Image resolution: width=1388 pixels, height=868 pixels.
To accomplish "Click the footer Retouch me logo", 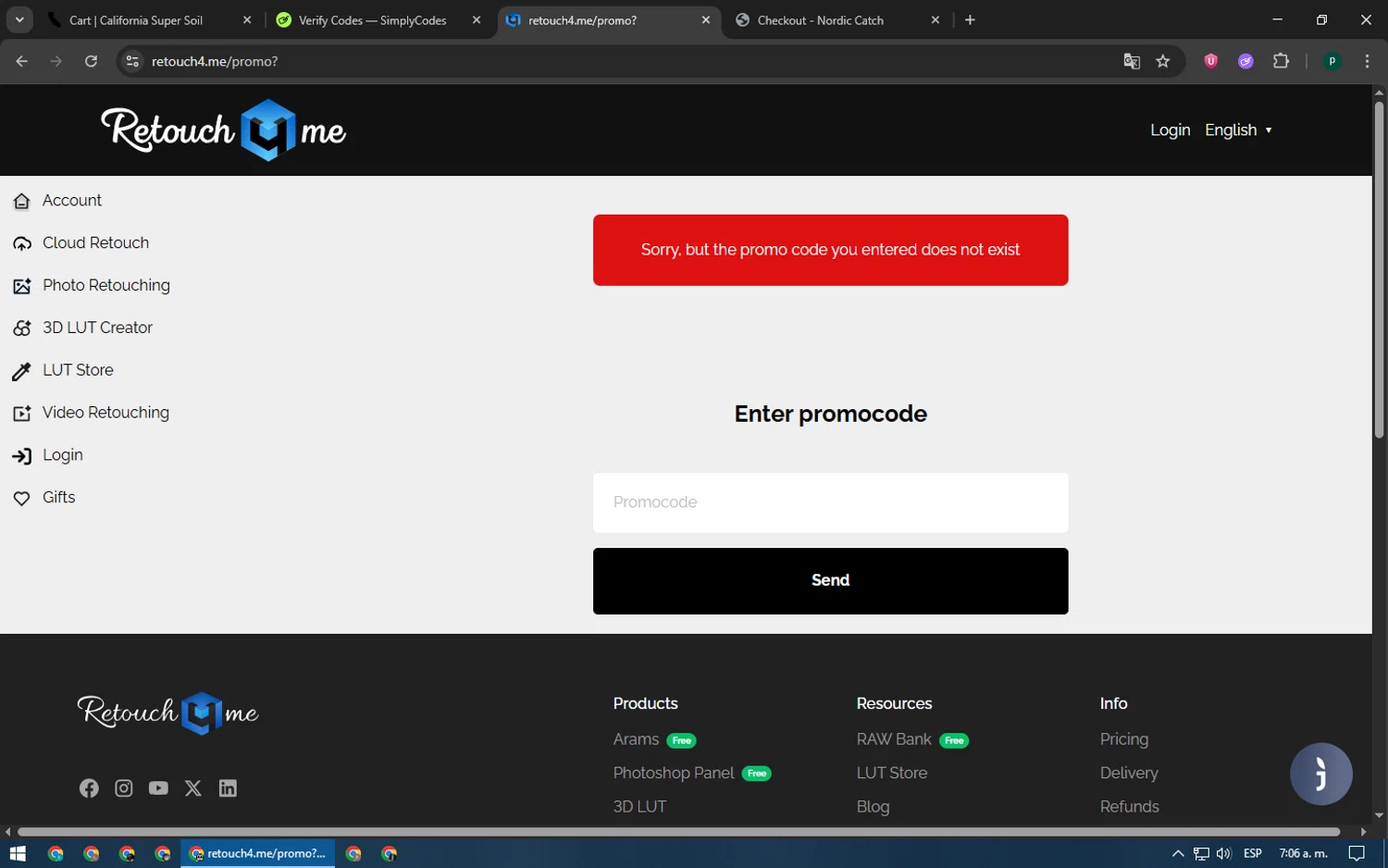I will pyautogui.click(x=167, y=713).
